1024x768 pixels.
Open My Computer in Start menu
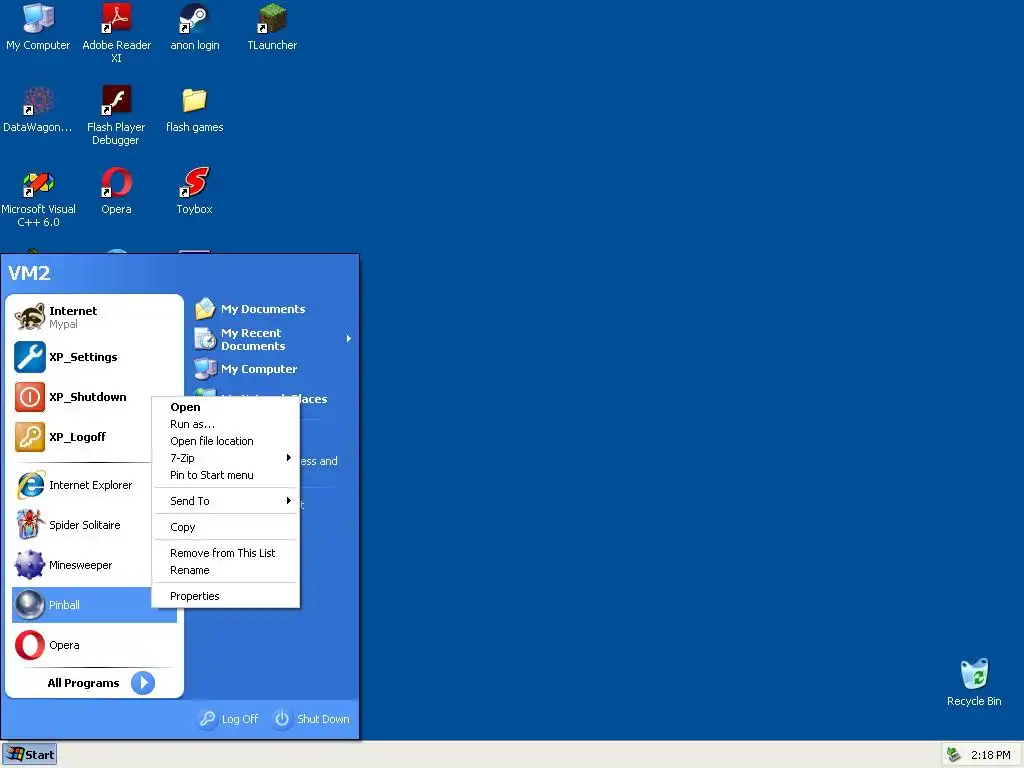pos(273,369)
